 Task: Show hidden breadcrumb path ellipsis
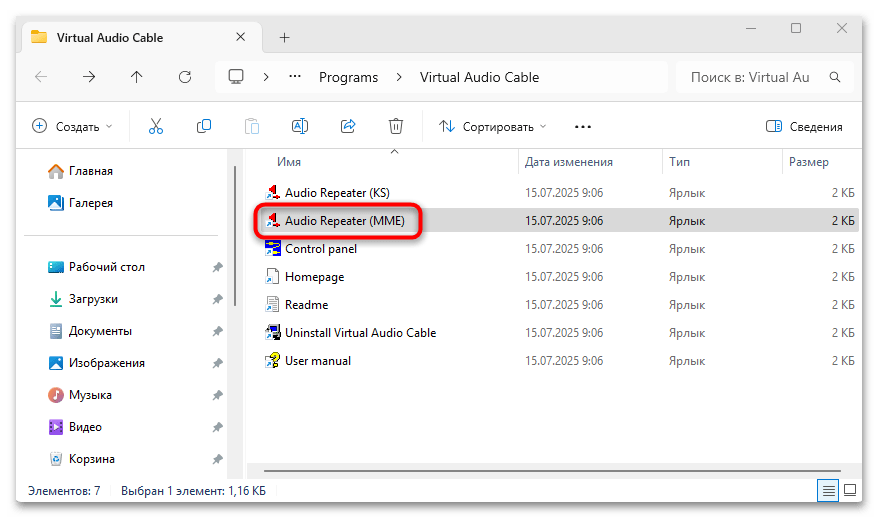(x=295, y=77)
